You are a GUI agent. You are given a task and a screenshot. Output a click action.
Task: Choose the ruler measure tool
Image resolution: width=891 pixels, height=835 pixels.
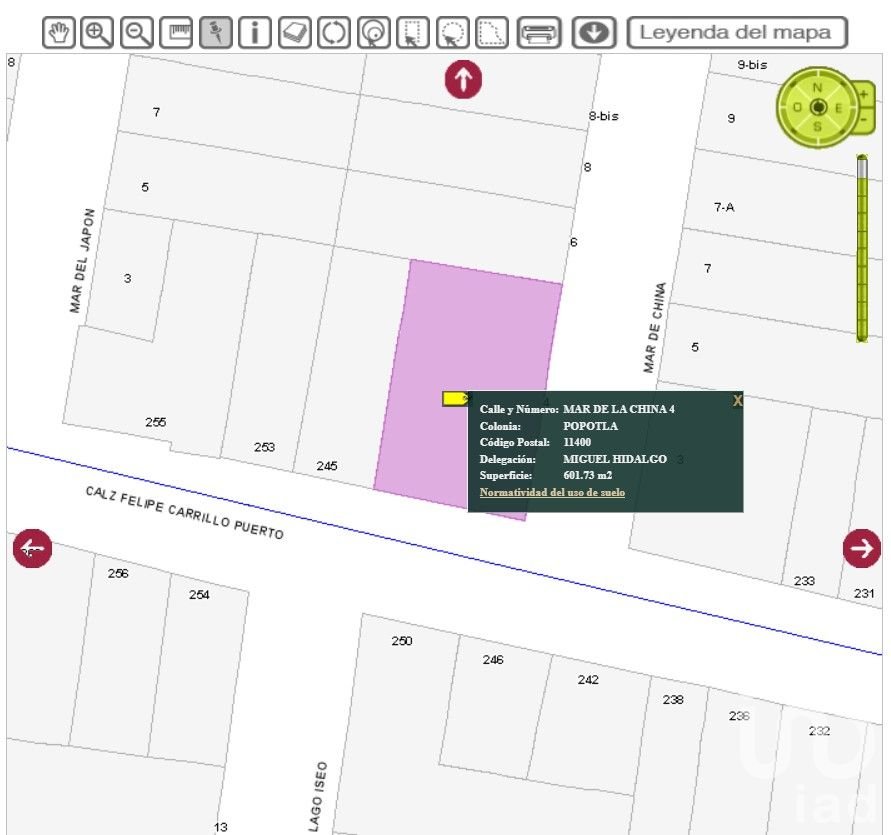pos(177,33)
